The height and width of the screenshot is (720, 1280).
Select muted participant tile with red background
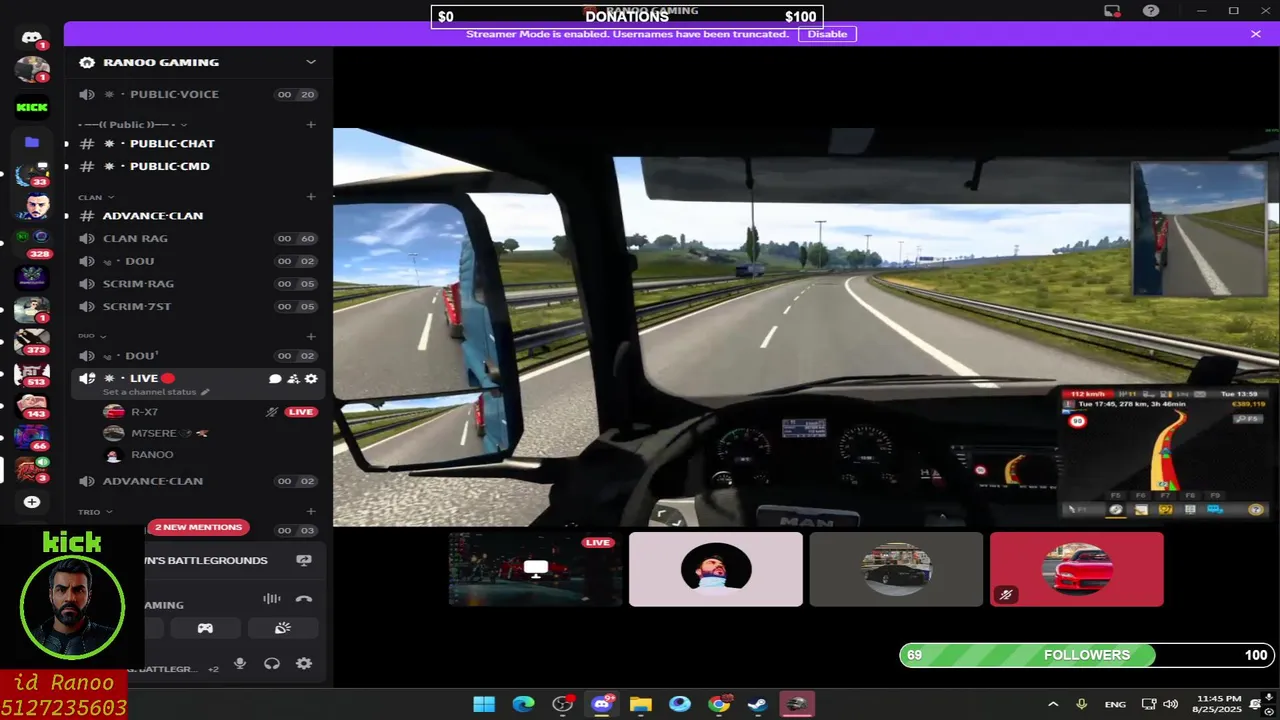click(x=1077, y=569)
